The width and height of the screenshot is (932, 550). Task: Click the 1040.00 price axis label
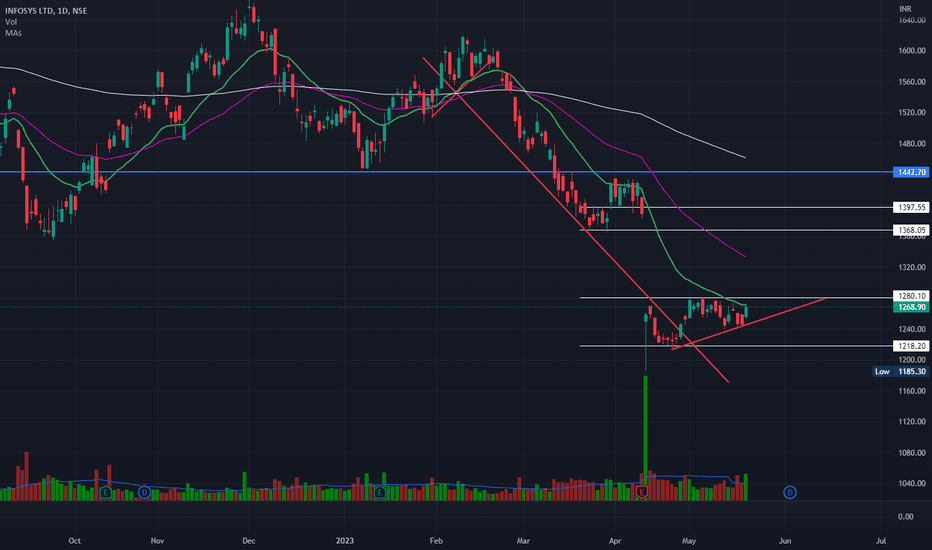(x=912, y=484)
